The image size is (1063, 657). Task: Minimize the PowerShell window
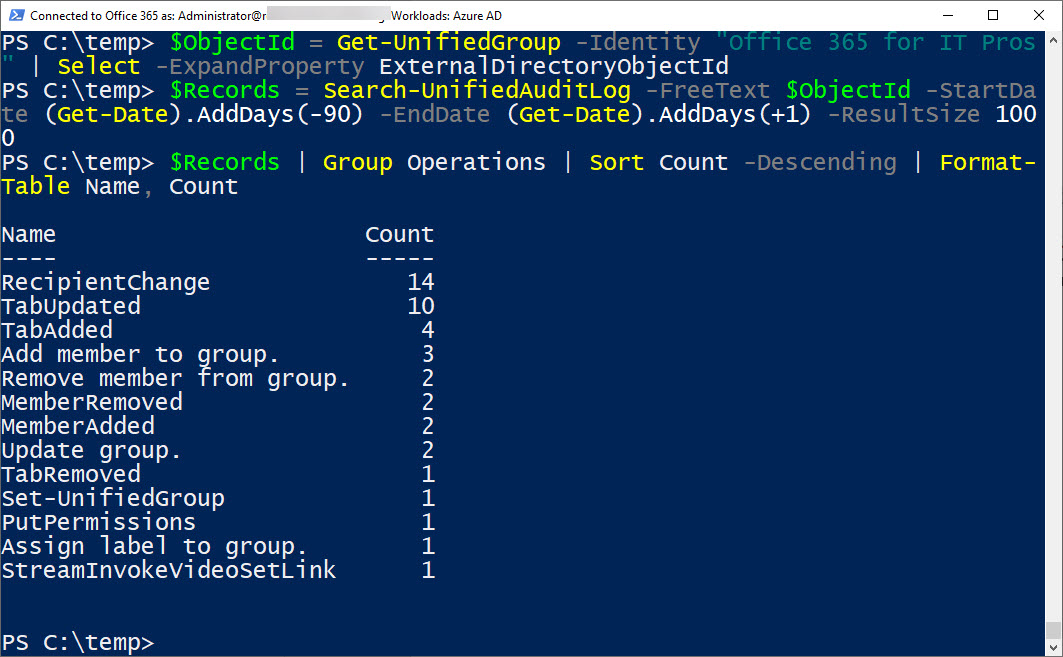(947, 16)
